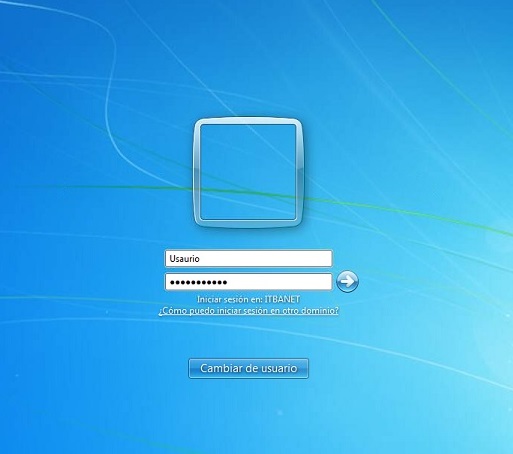Screen dimensions: 513x454
Task: Open the other domain sign-in help link
Action: [x=249, y=311]
